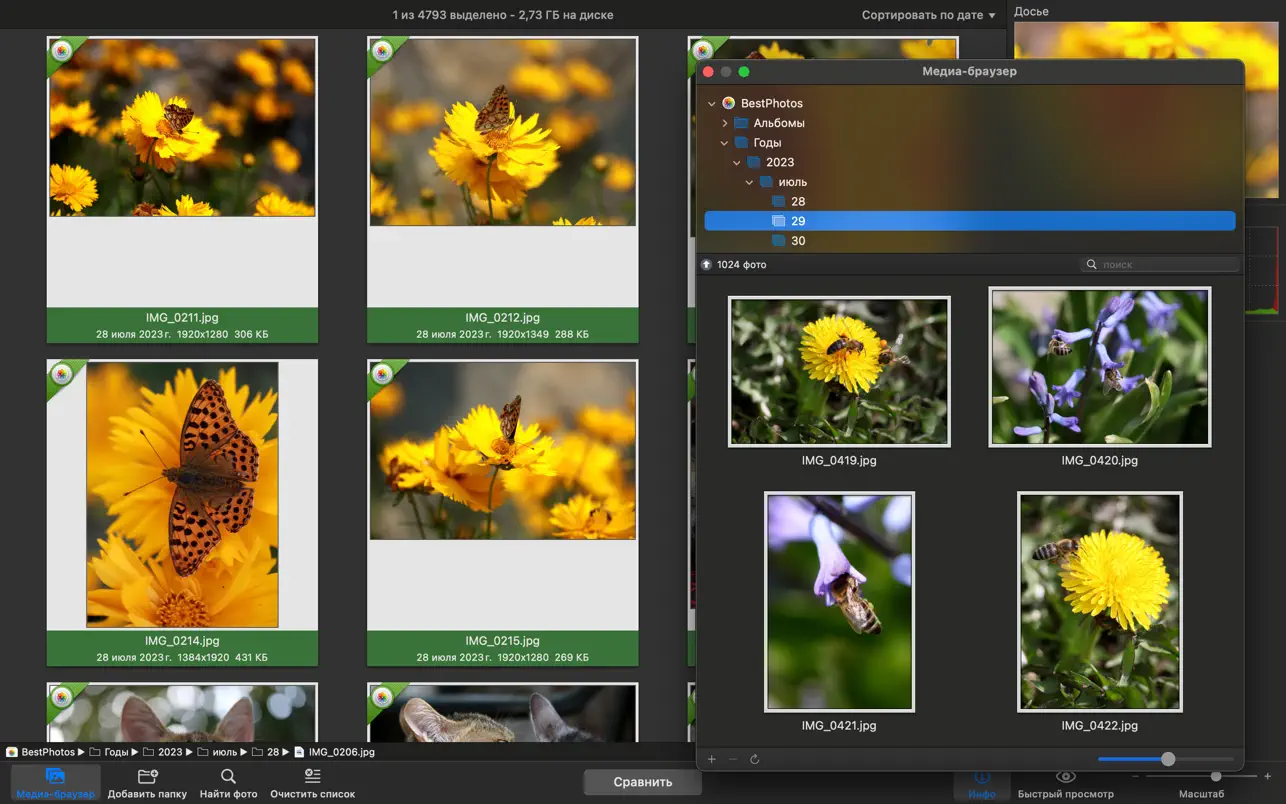
Task: Click Годы in the path bar
Action: [x=109, y=752]
